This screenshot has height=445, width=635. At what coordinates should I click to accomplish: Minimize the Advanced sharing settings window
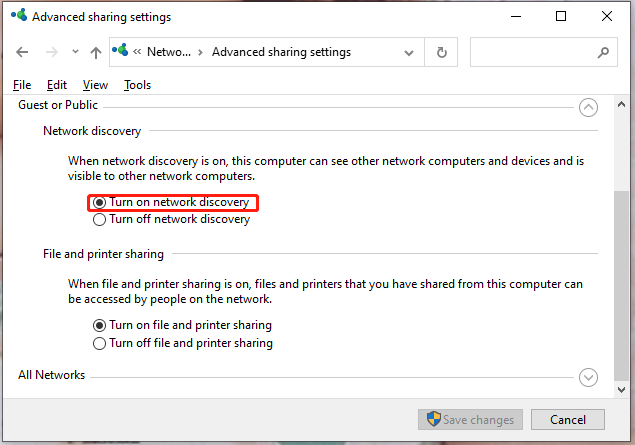click(x=516, y=17)
